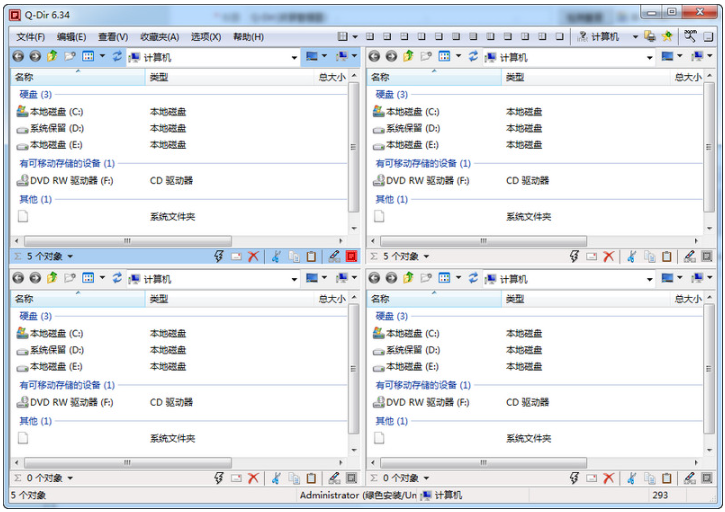Click the view-mode icon in top-left pane
This screenshot has width=725, height=512.
click(88, 56)
